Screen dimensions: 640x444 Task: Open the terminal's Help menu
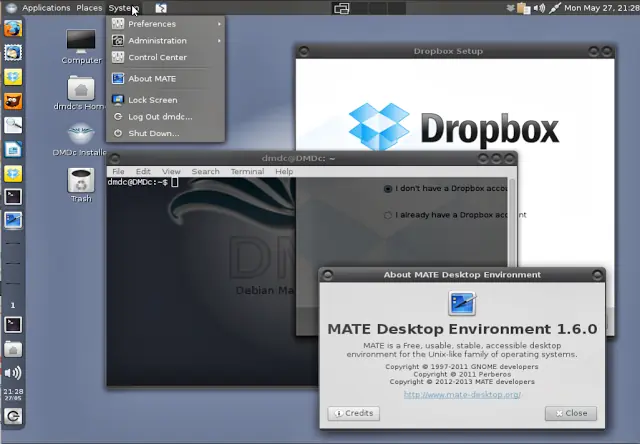click(284, 172)
